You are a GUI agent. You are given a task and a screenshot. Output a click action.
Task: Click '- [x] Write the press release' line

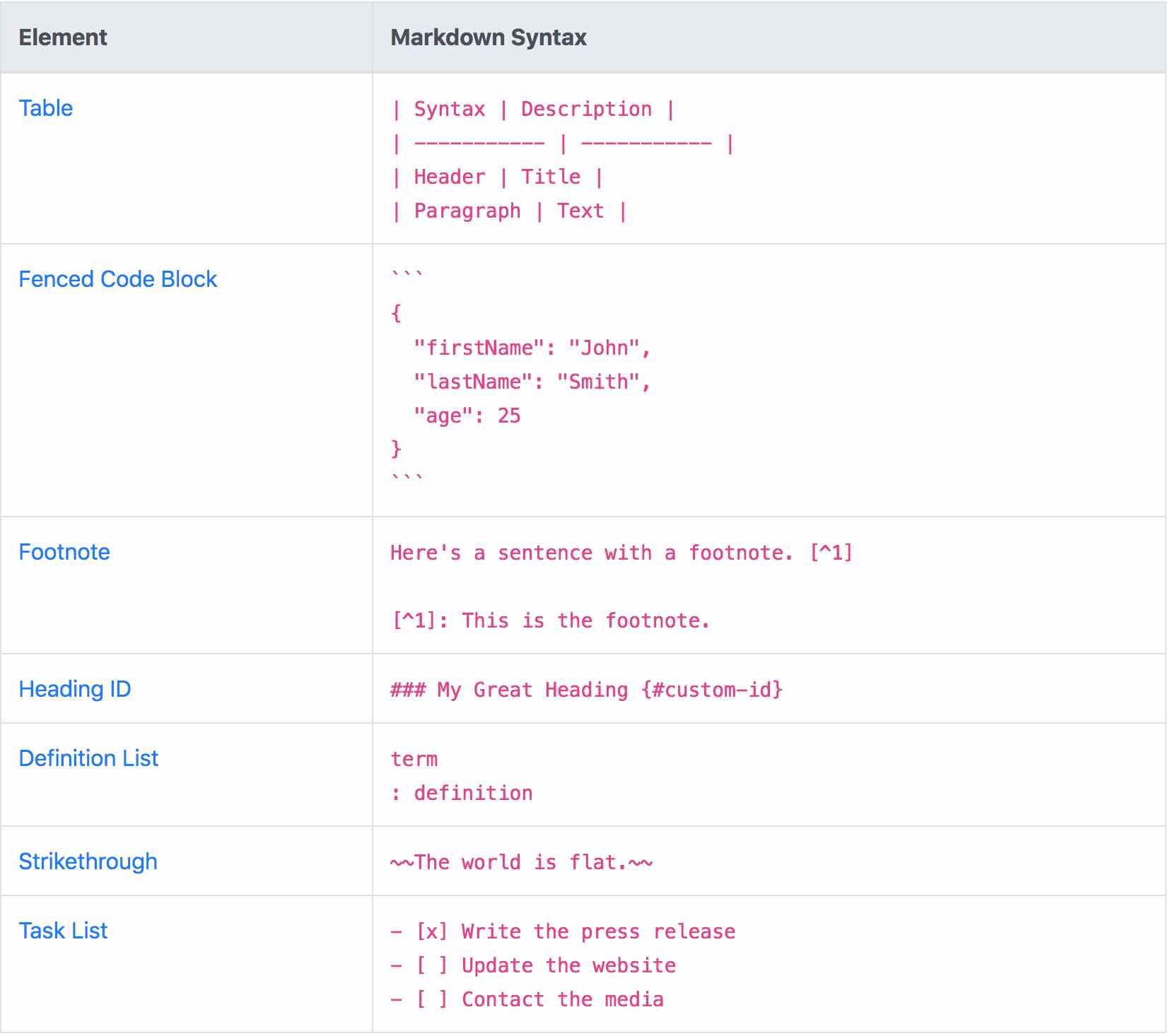(563, 932)
